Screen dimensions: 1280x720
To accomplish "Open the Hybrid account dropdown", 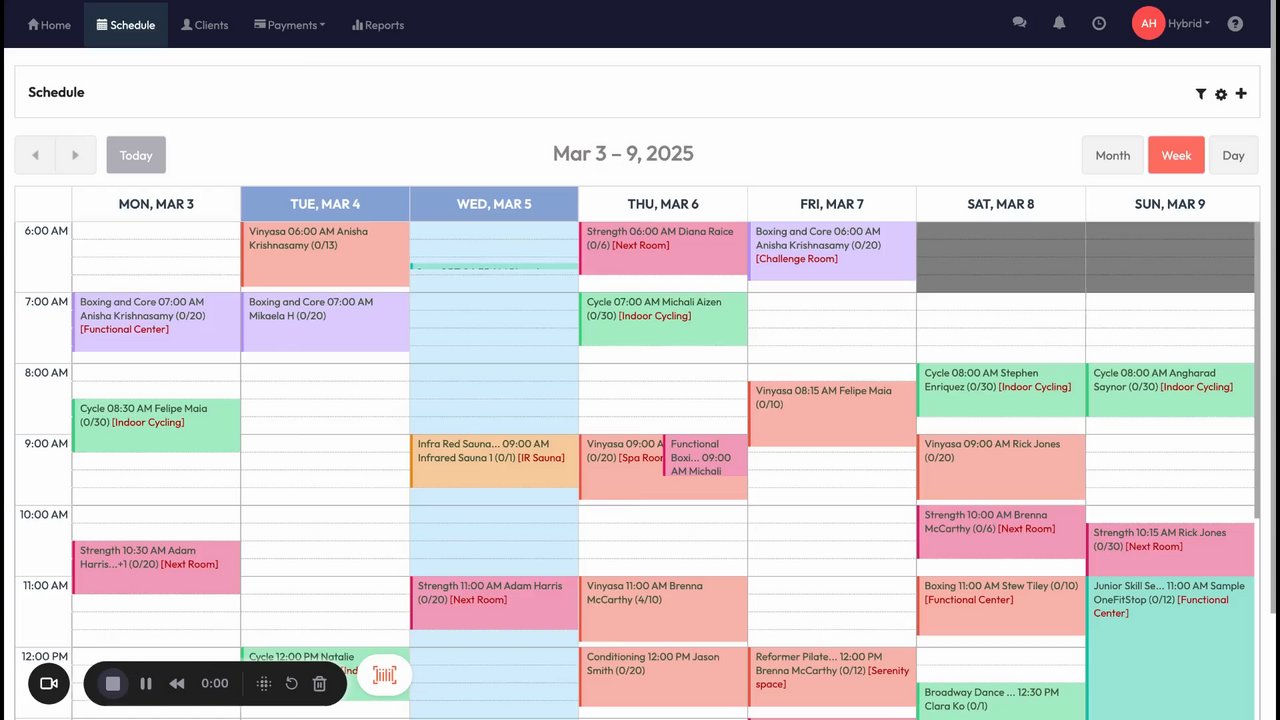I will tap(1189, 24).
